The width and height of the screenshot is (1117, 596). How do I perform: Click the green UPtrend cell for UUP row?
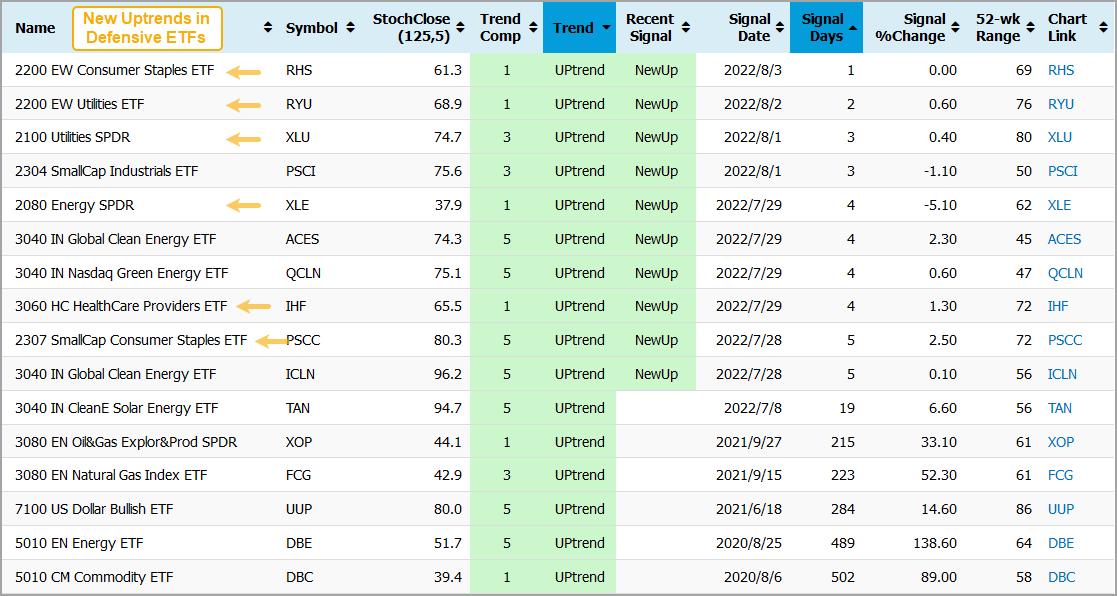[x=579, y=509]
